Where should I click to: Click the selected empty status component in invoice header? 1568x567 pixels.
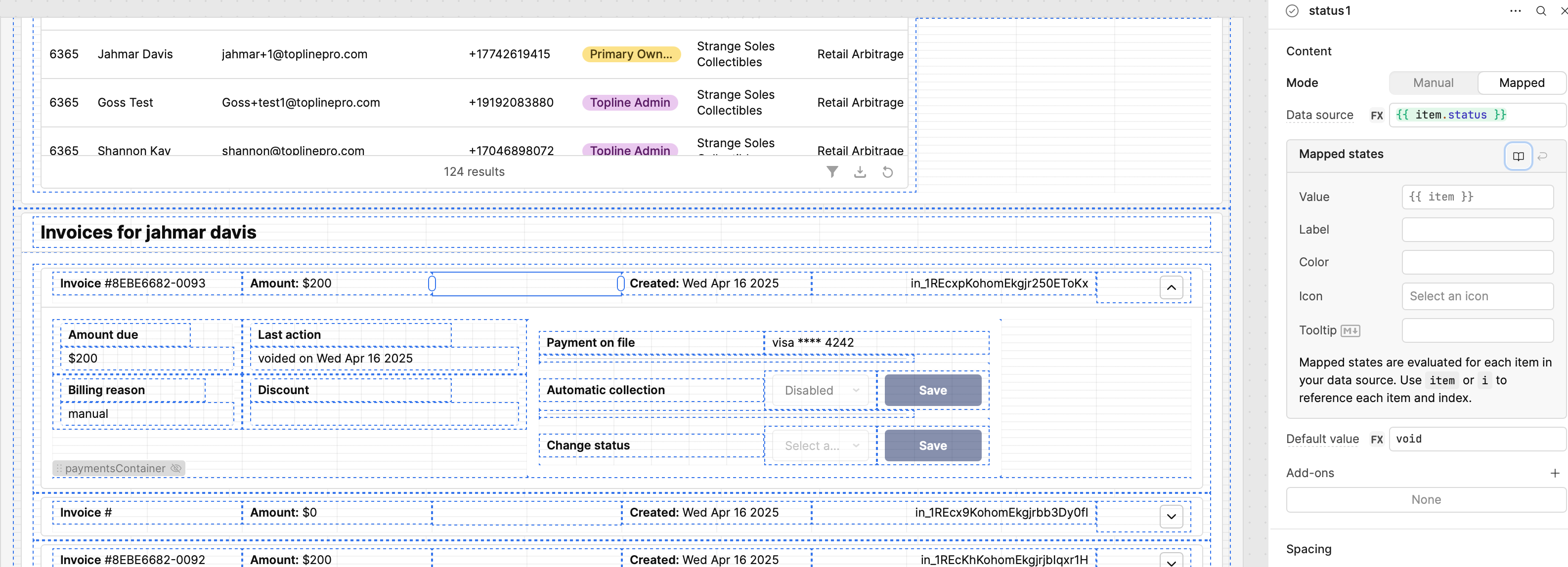click(526, 283)
